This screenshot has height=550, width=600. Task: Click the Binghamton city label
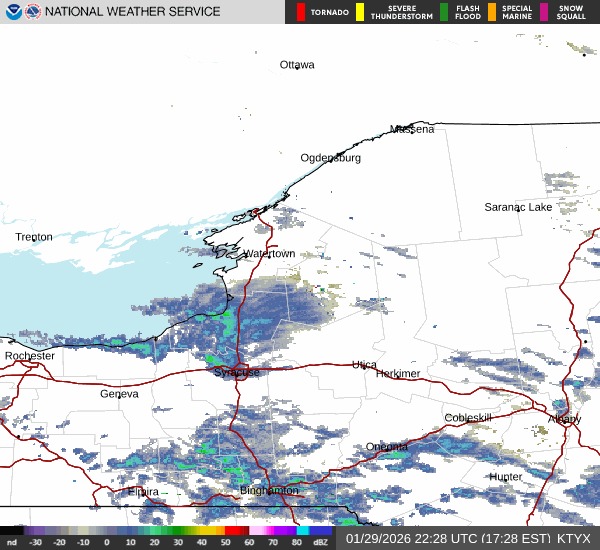[x=269, y=491]
